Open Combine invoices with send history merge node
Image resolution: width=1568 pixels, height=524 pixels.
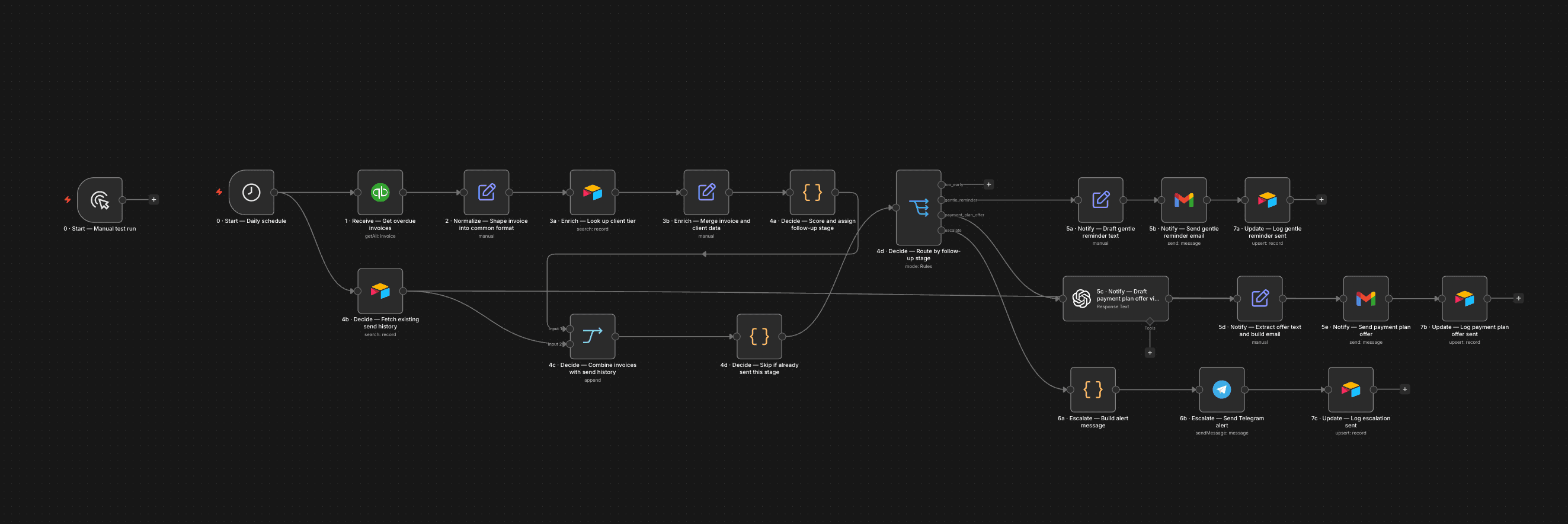(x=592, y=337)
